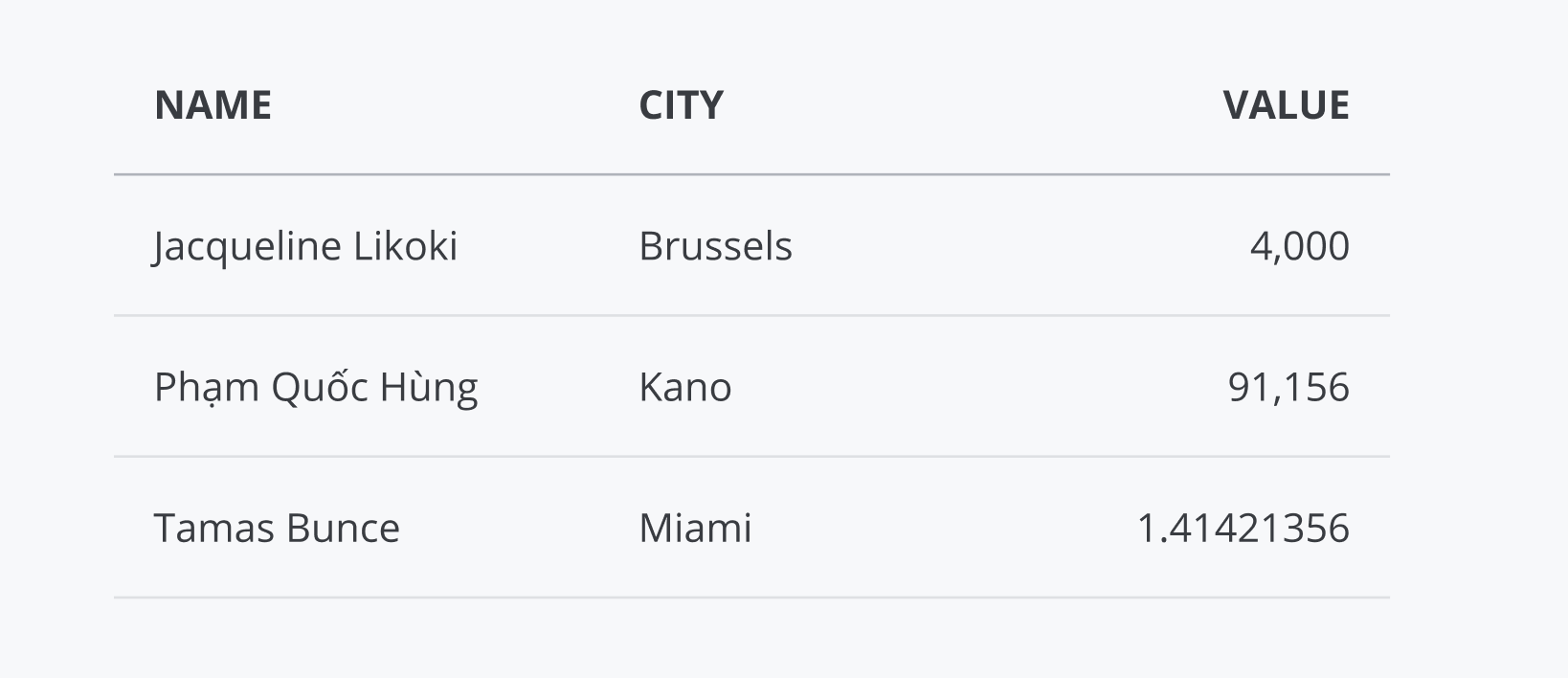Click the Phạm Quốc Hùng name cell

[316, 387]
